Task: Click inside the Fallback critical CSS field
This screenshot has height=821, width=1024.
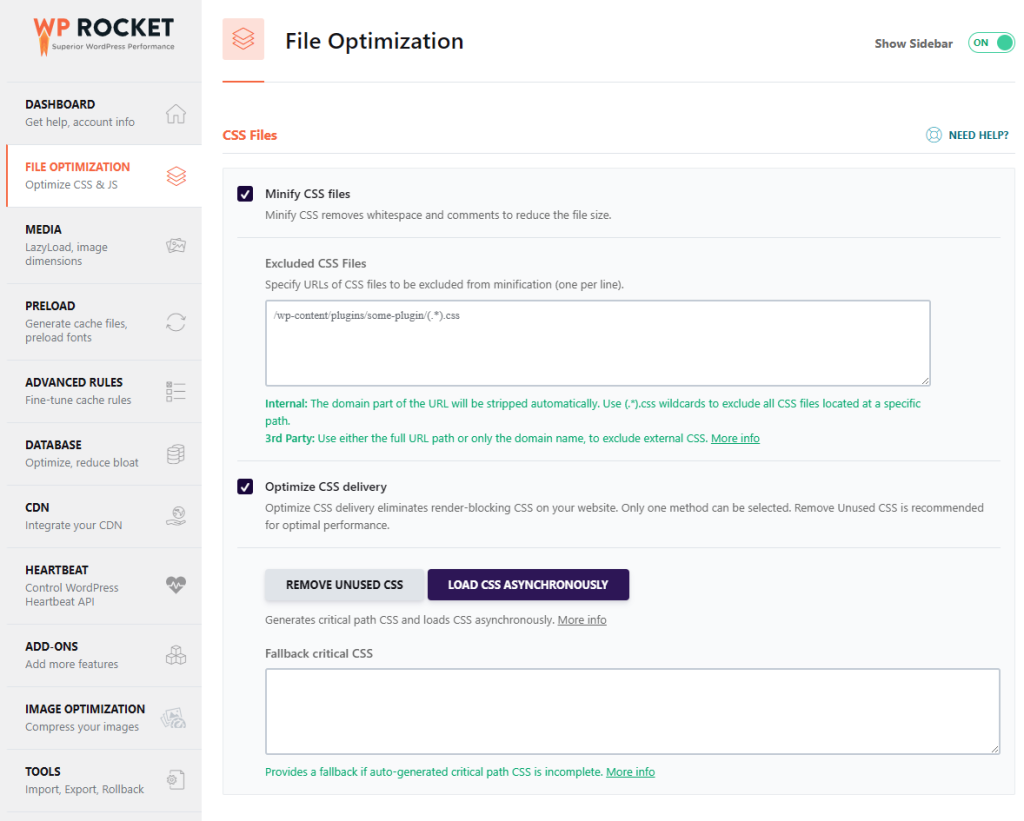Action: tap(632, 712)
